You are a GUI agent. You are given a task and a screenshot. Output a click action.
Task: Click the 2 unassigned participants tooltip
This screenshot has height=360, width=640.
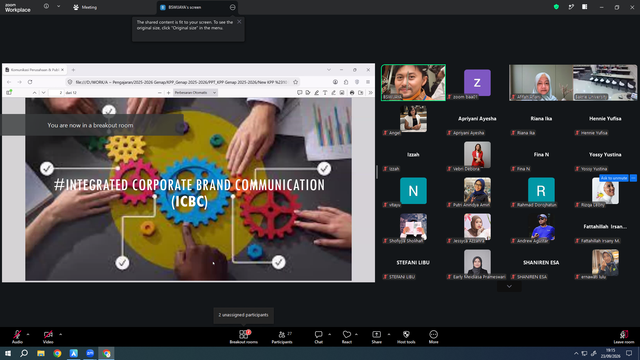(x=243, y=315)
